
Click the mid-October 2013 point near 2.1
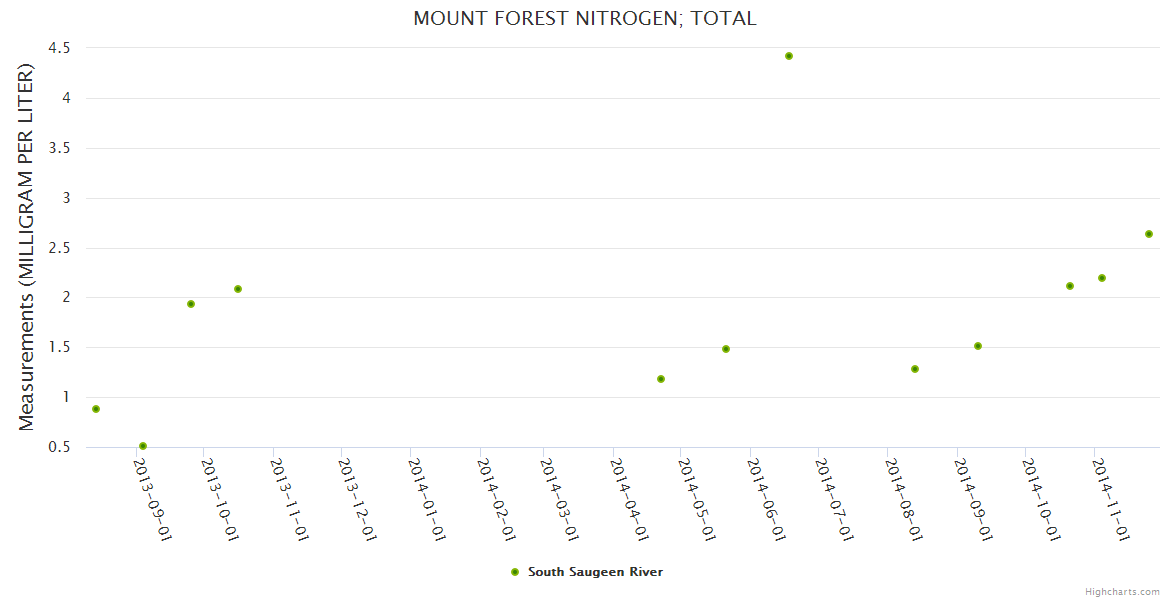click(238, 289)
